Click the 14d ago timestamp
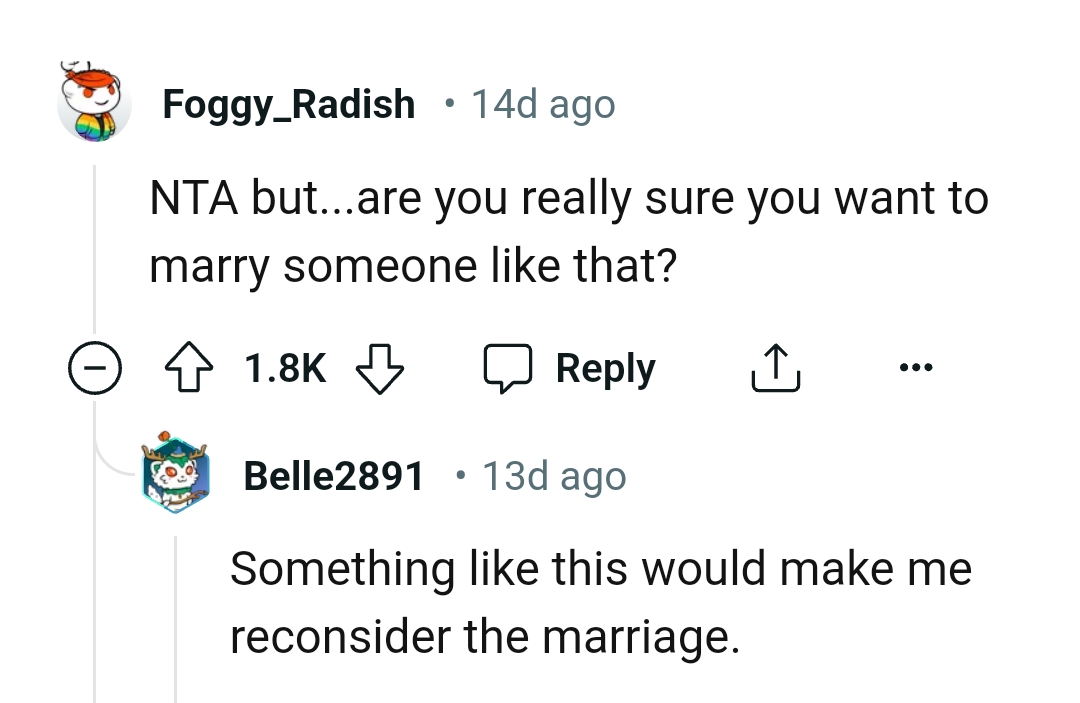 point(544,103)
